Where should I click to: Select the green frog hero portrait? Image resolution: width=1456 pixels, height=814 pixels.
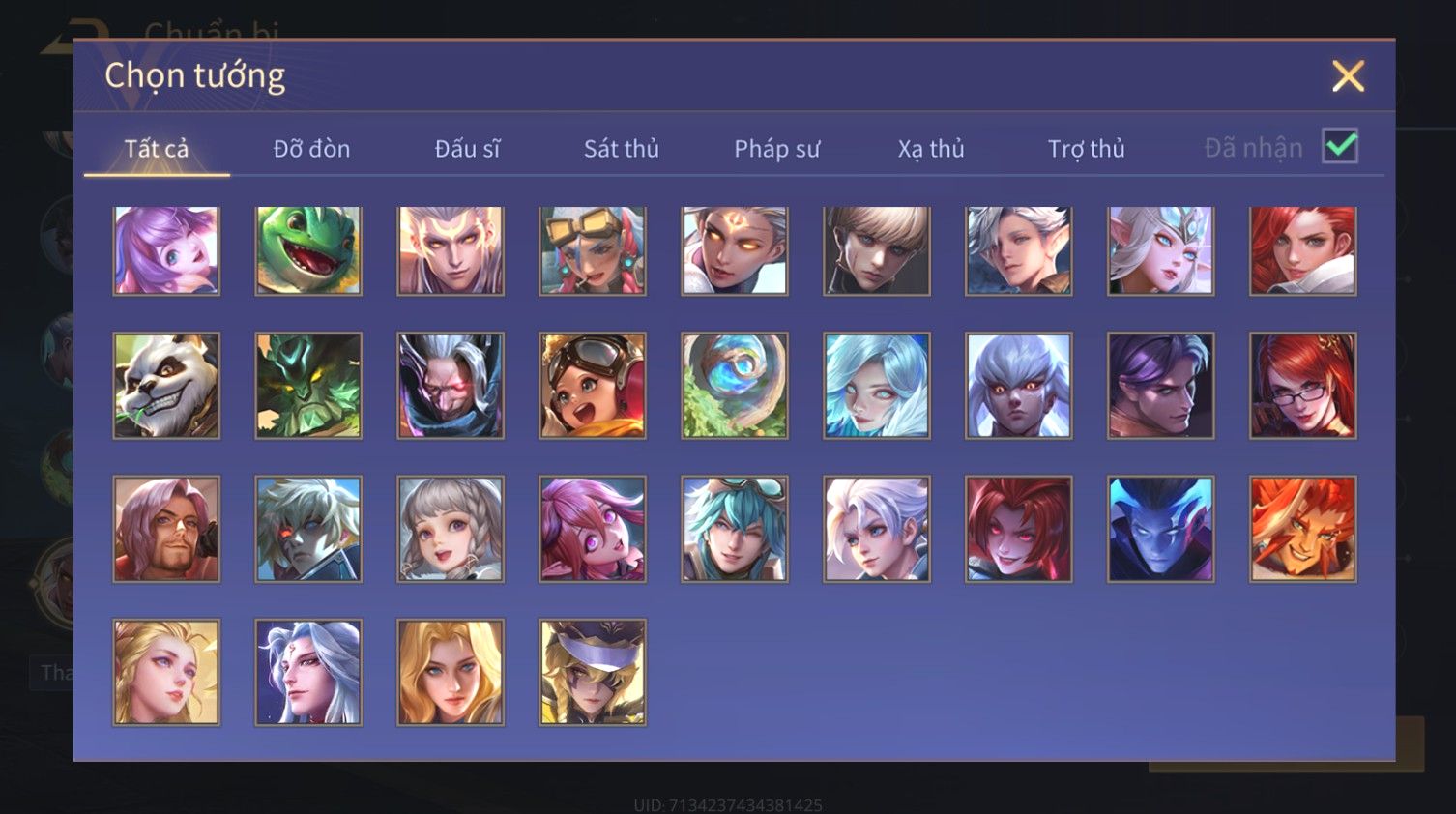coord(308,250)
